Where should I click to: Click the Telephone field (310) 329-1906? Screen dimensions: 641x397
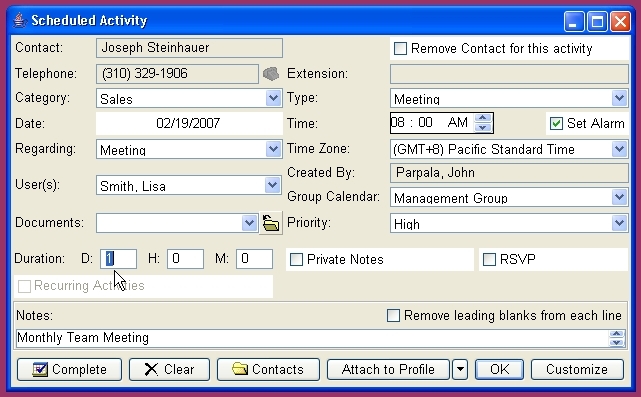[x=177, y=74]
